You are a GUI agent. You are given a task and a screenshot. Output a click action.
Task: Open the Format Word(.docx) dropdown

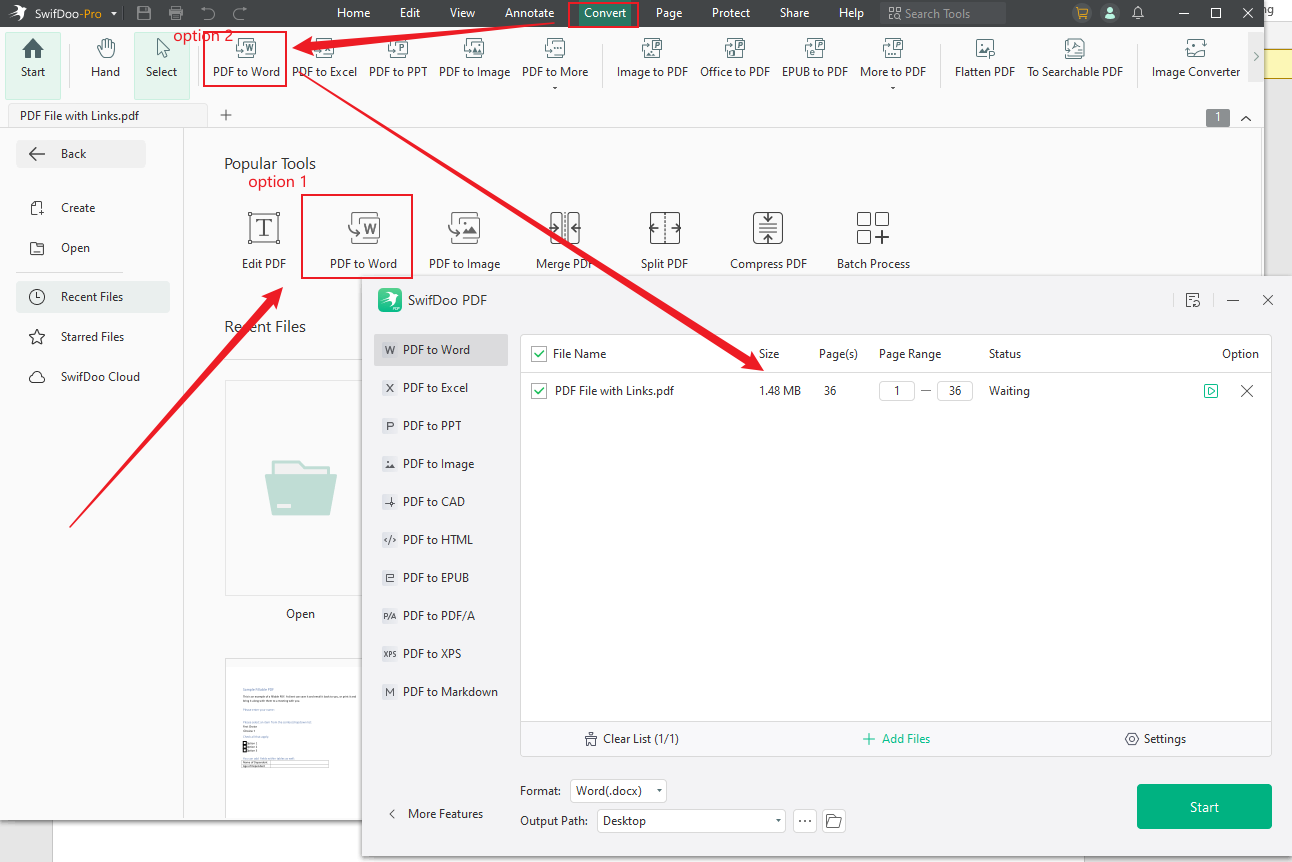point(618,790)
